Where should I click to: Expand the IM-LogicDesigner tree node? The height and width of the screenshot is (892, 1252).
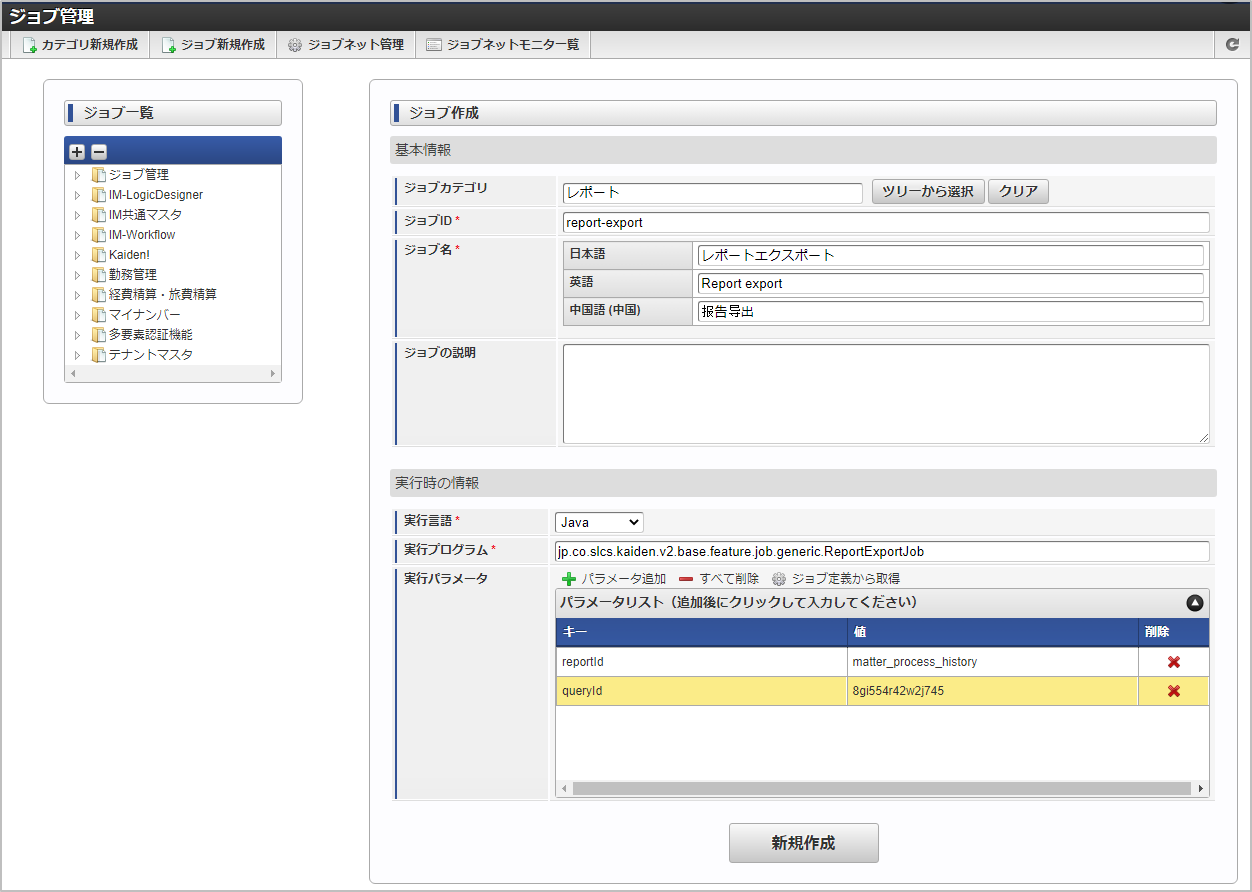[x=77, y=195]
